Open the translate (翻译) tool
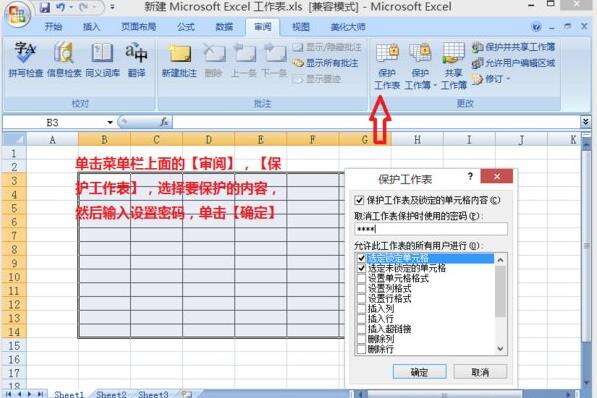This screenshot has width=597, height=398. (136, 60)
